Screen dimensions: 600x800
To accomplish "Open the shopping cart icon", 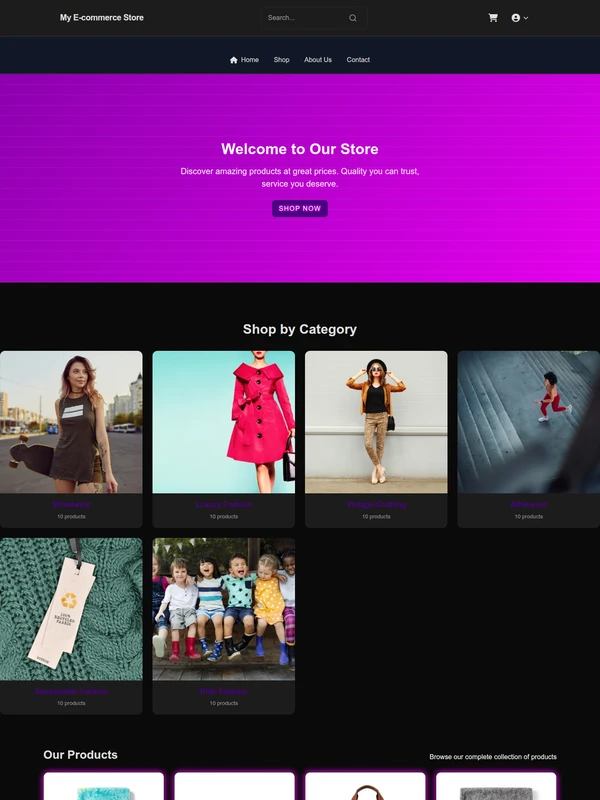I will 493,18.
